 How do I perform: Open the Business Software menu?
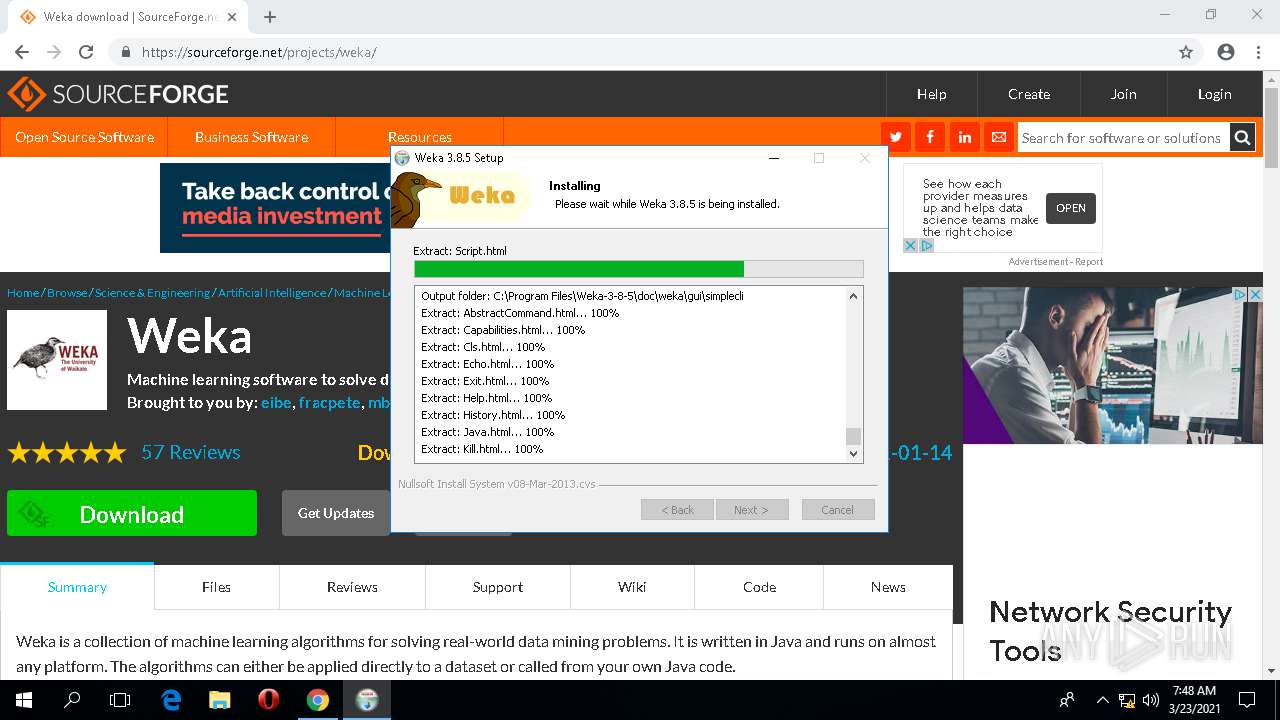point(251,137)
